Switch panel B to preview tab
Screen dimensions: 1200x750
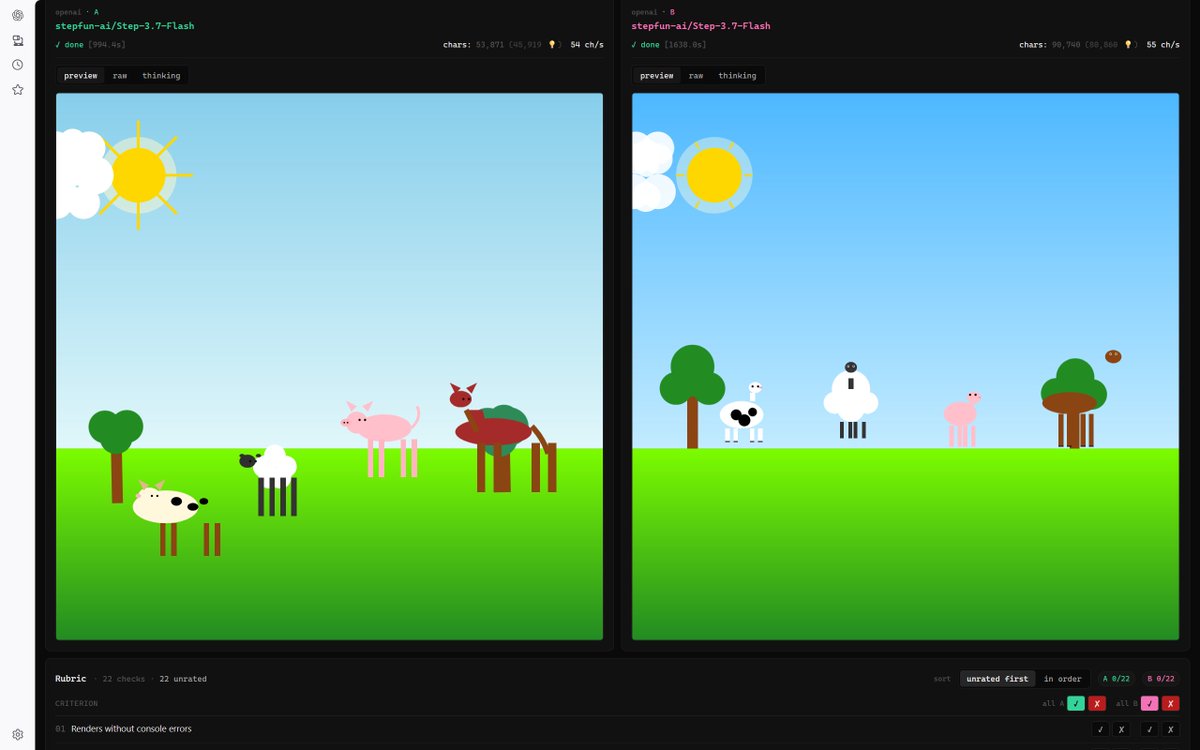coord(657,76)
